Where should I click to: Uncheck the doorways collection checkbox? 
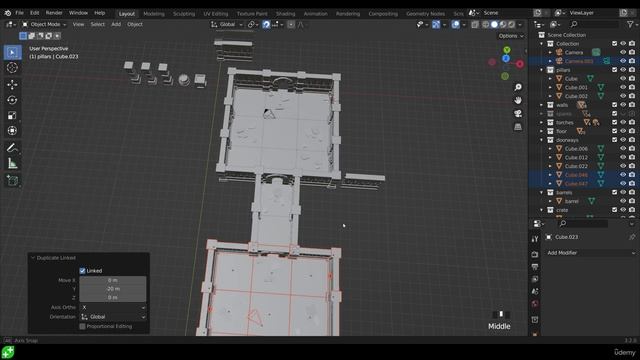point(614,140)
